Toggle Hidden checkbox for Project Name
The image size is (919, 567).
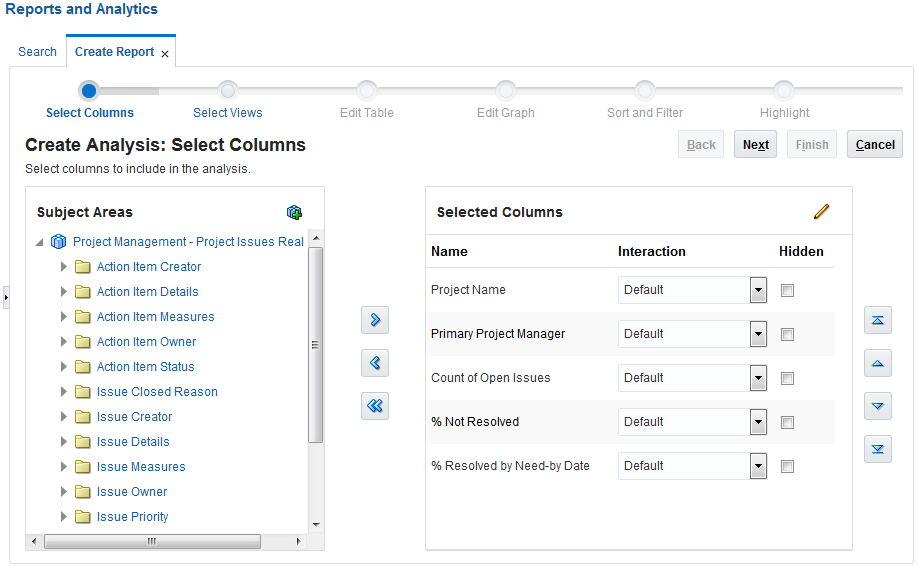tap(787, 290)
